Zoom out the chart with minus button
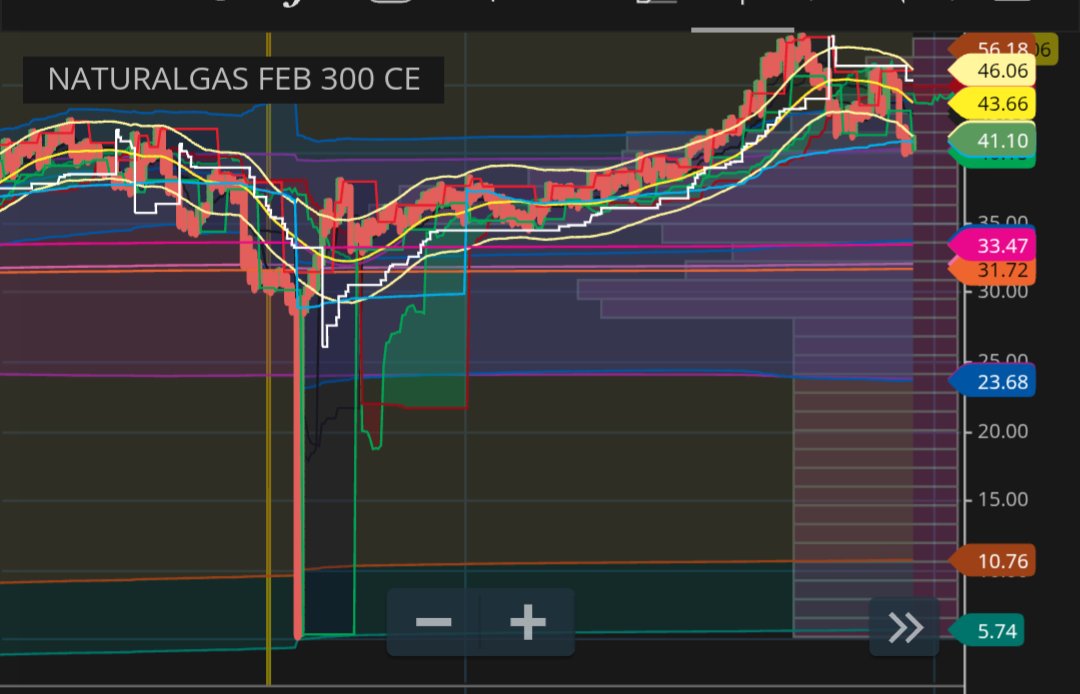 coord(434,622)
